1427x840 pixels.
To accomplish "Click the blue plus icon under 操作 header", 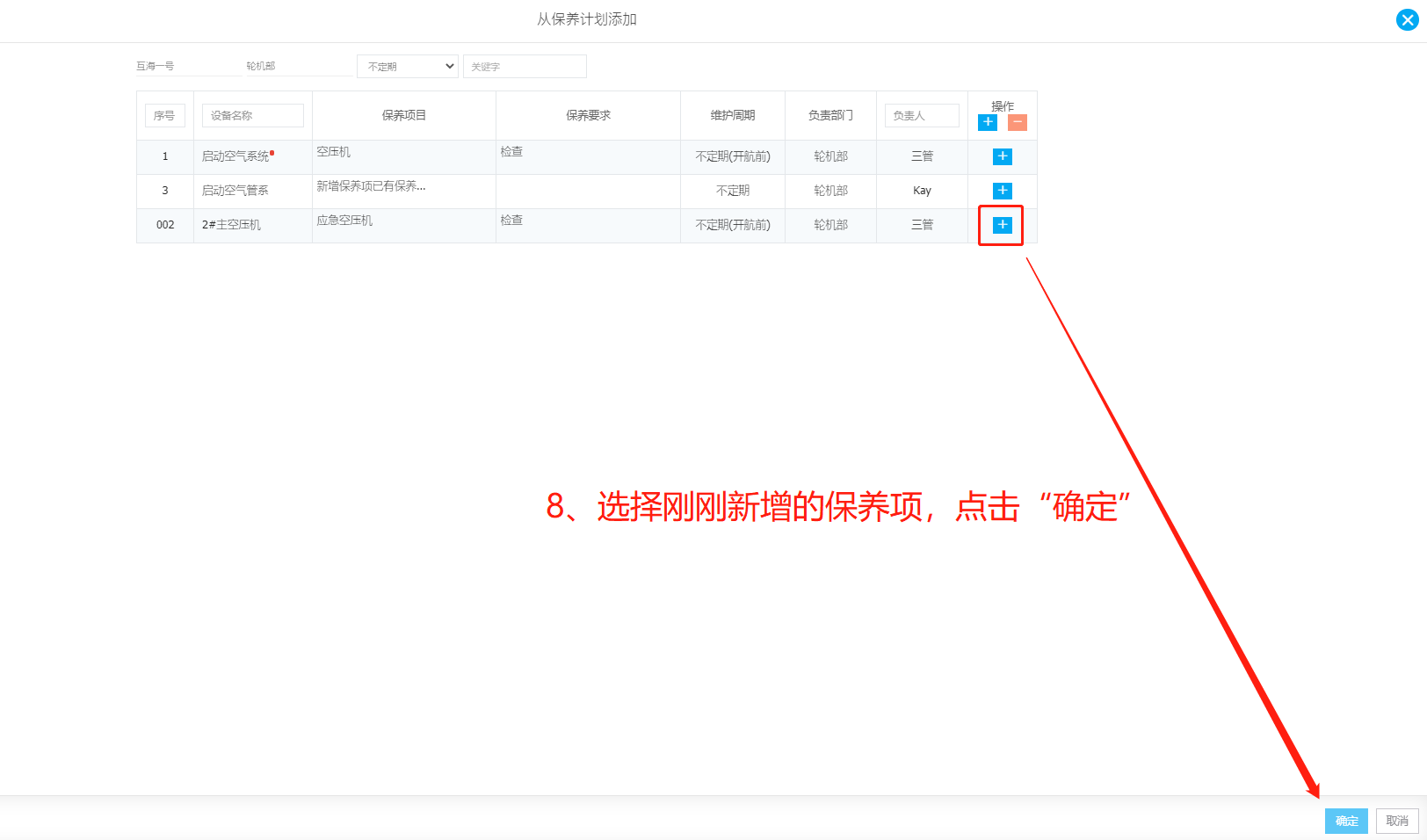I will tap(988, 122).
